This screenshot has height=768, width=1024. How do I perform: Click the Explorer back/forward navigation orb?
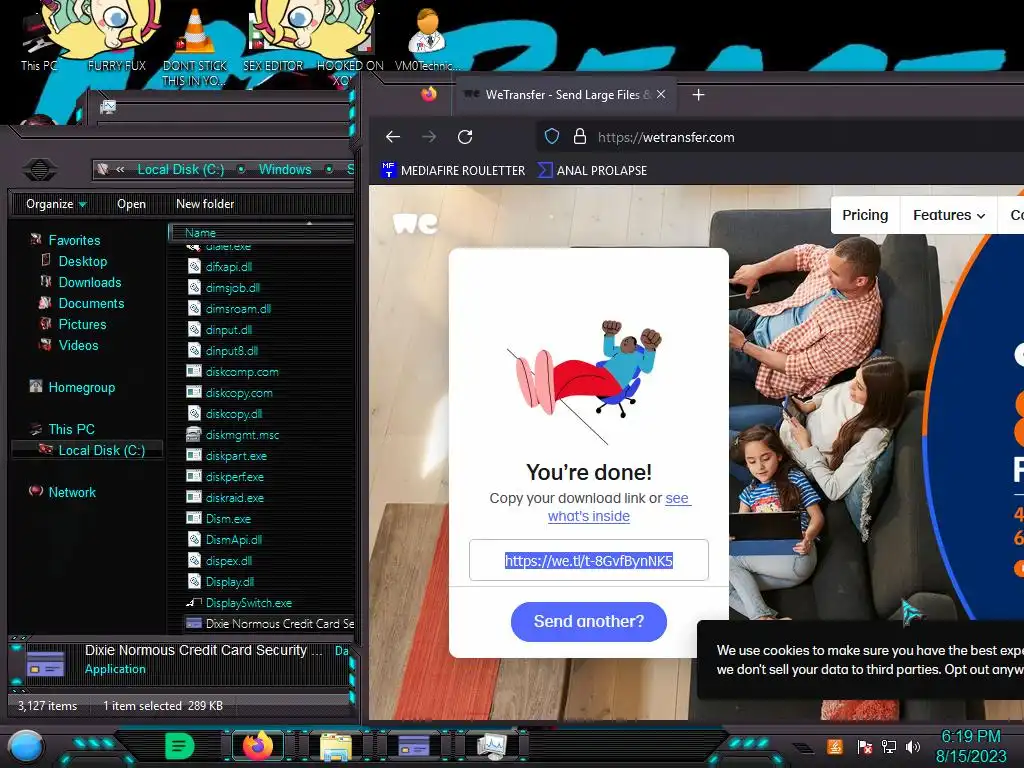[x=40, y=170]
